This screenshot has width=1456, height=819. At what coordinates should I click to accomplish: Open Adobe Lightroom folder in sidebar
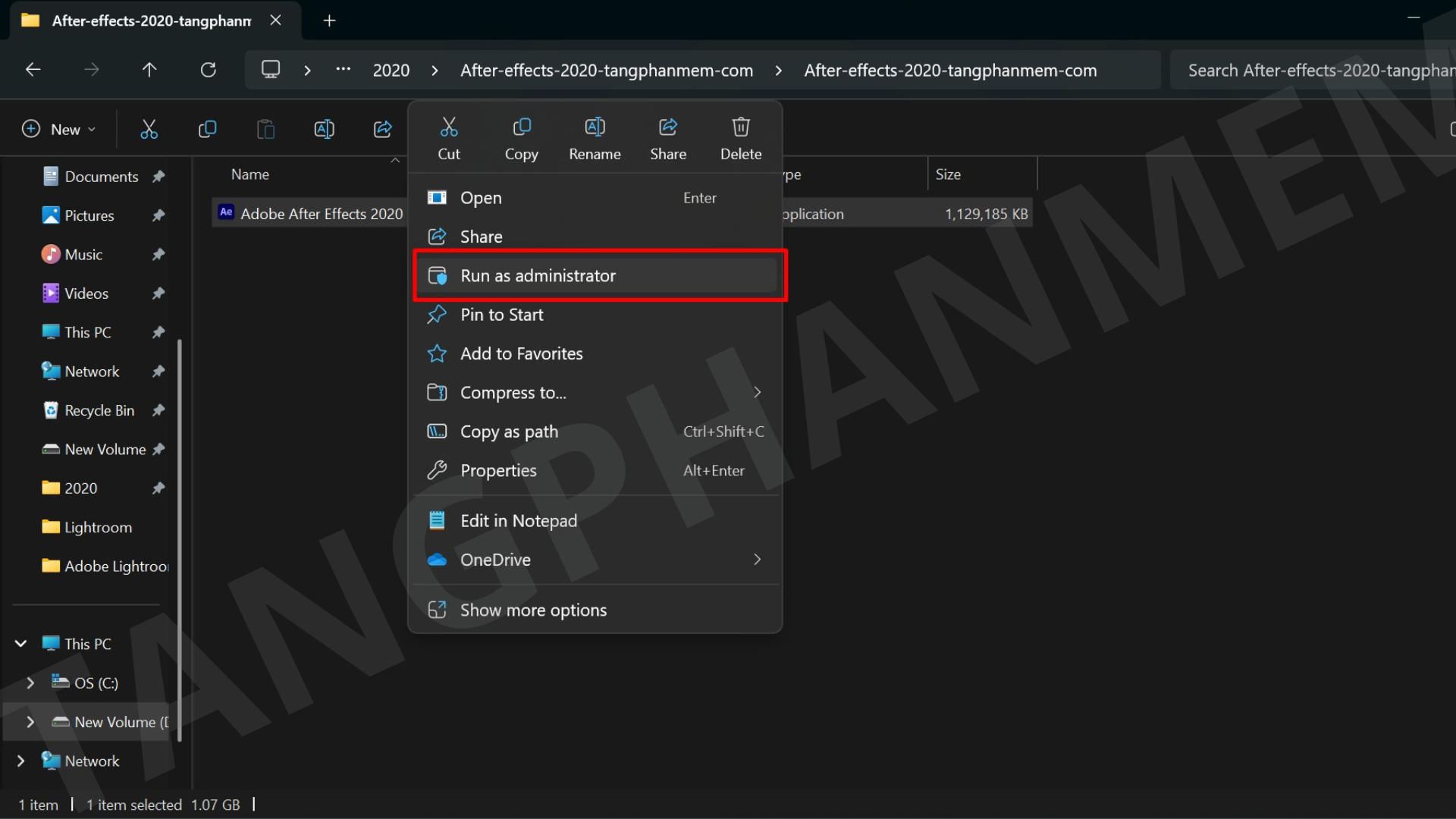click(x=105, y=566)
